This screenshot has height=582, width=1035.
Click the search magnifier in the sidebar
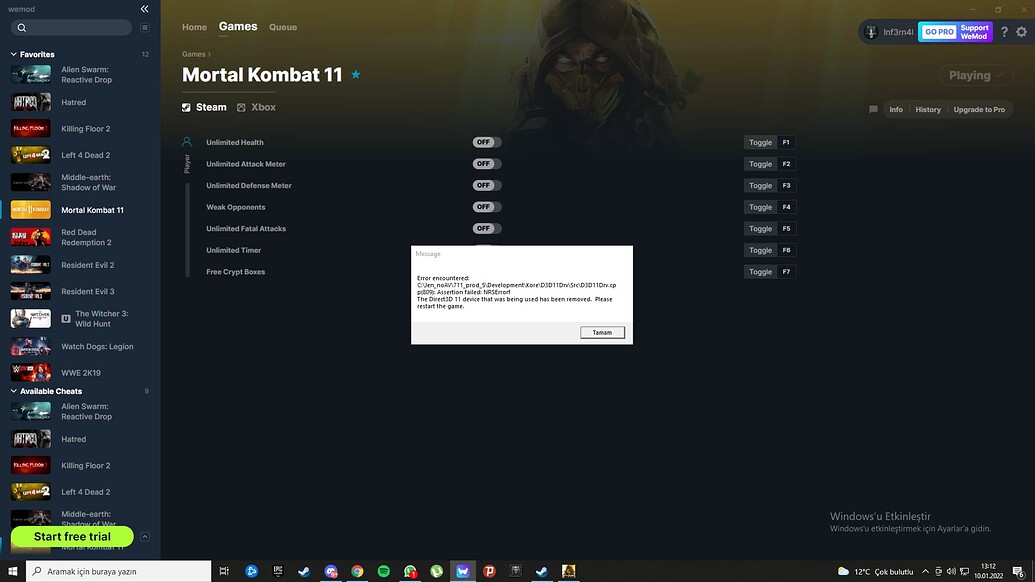tap(21, 27)
